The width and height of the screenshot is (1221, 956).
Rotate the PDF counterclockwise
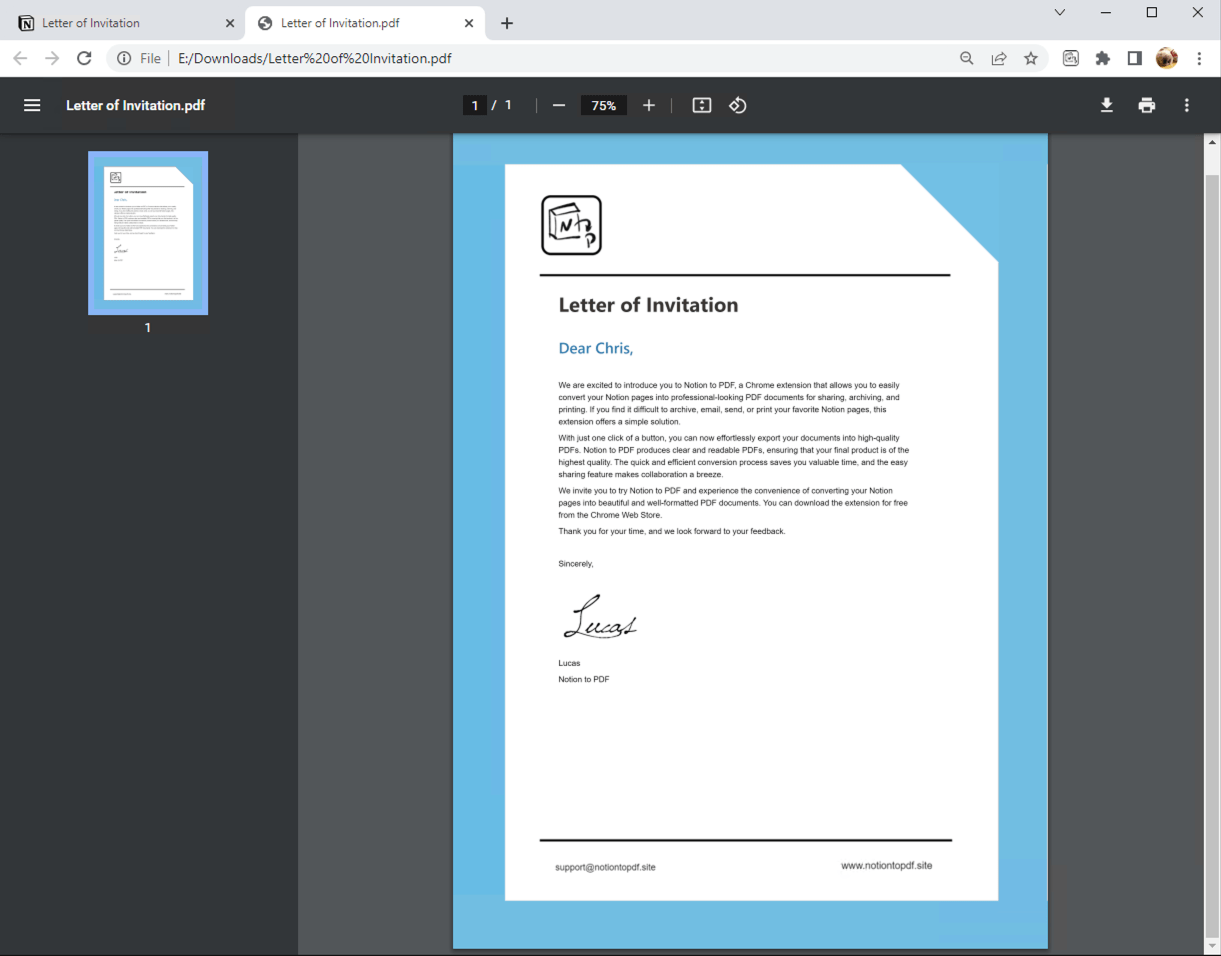(x=738, y=105)
